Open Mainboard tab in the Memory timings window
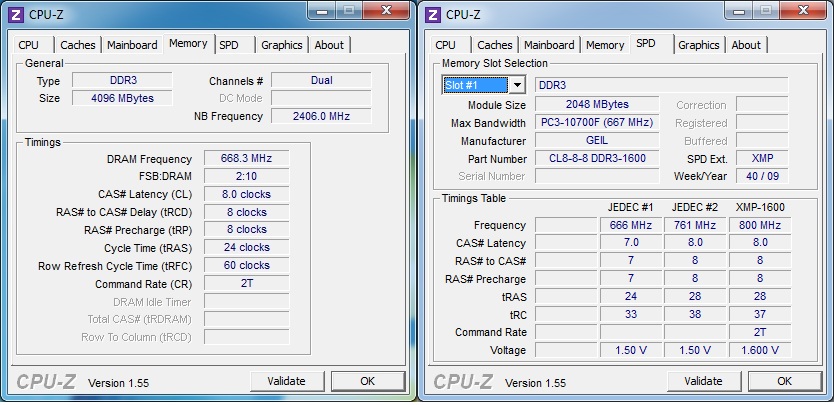This screenshot has width=834, height=405. point(132,45)
